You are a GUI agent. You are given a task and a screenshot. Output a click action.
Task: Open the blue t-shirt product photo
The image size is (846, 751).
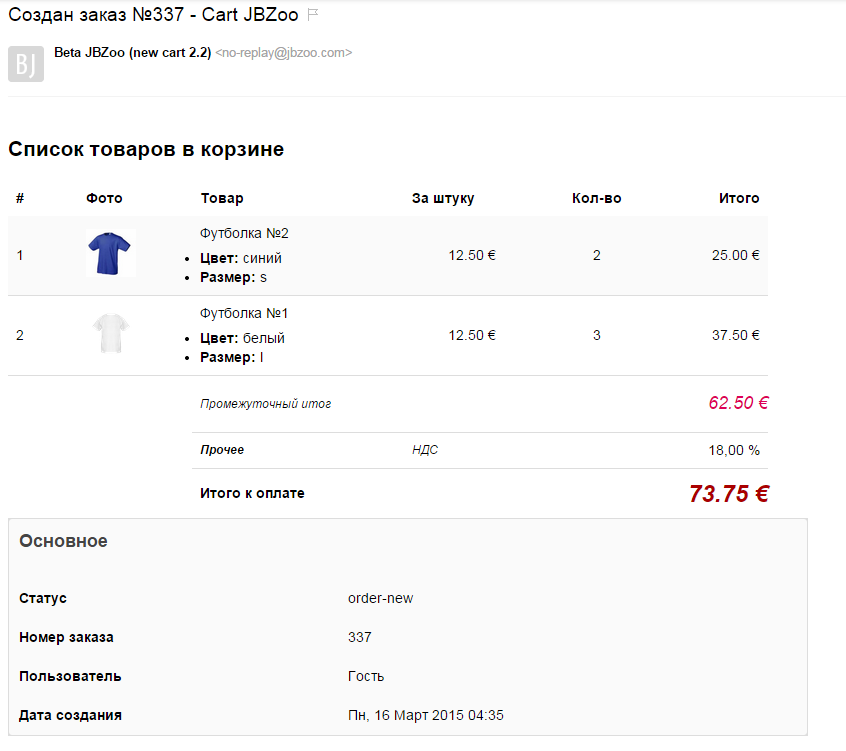(110, 252)
